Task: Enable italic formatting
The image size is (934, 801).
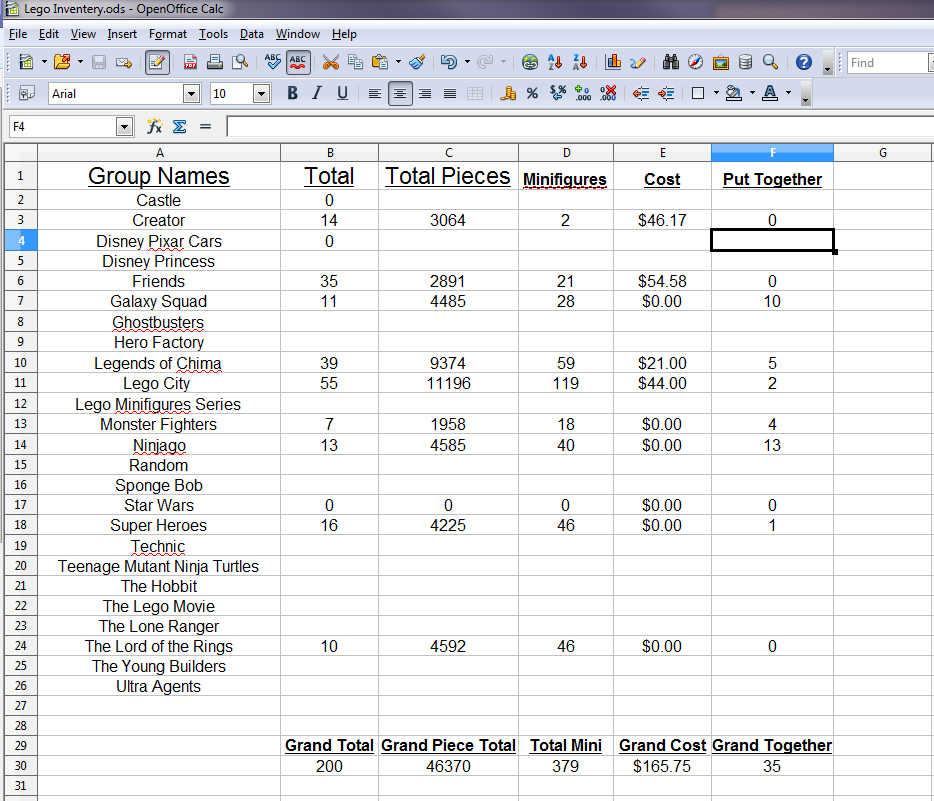Action: click(317, 93)
